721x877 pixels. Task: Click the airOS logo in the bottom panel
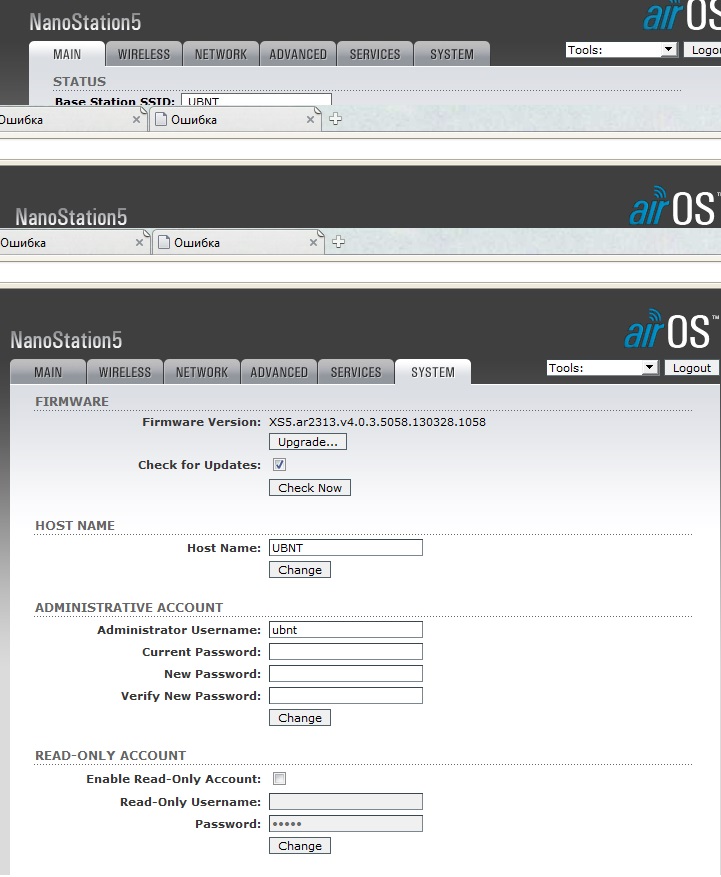tap(671, 329)
